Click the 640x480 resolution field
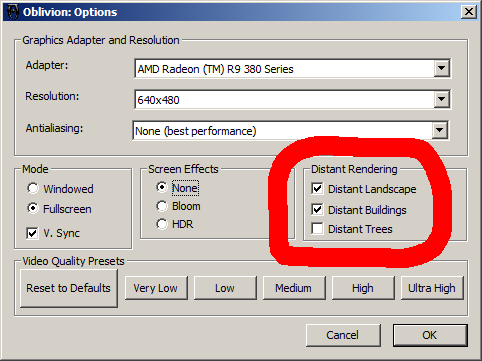482x361 pixels. pos(292,99)
